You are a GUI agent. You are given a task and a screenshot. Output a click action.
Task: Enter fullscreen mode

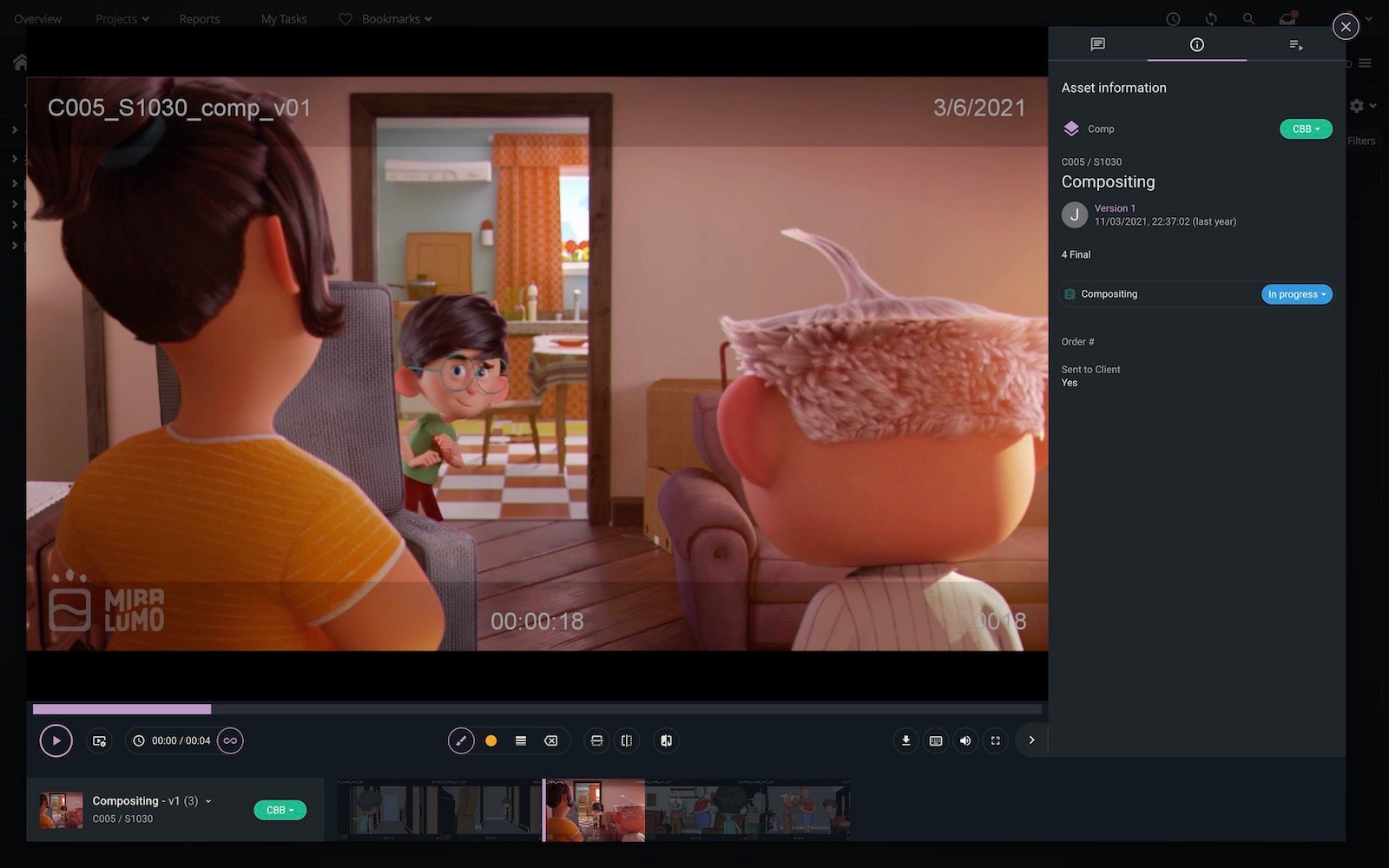click(x=996, y=740)
